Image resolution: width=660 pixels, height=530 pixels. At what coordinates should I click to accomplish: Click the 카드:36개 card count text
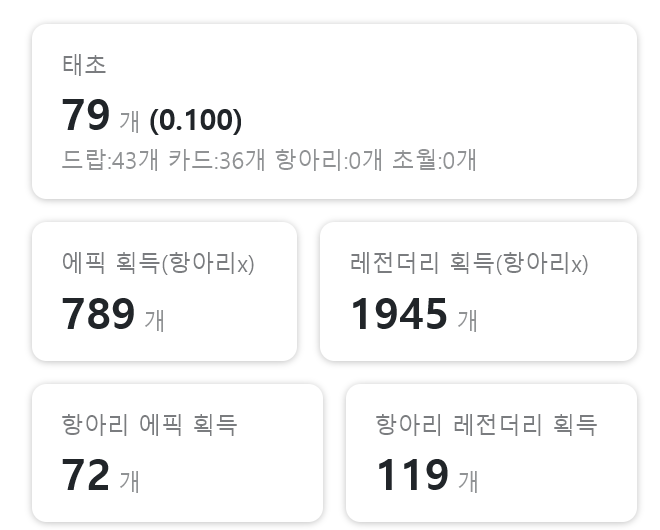[217, 160]
